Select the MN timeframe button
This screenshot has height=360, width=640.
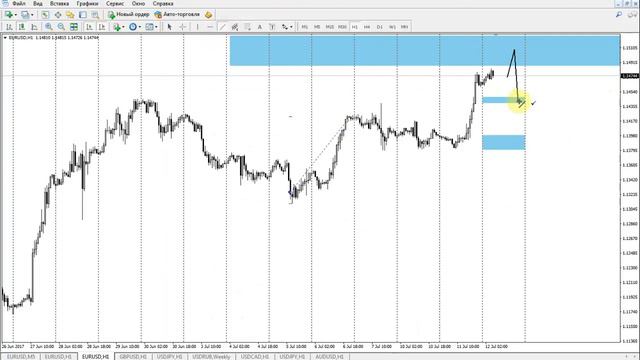point(404,27)
